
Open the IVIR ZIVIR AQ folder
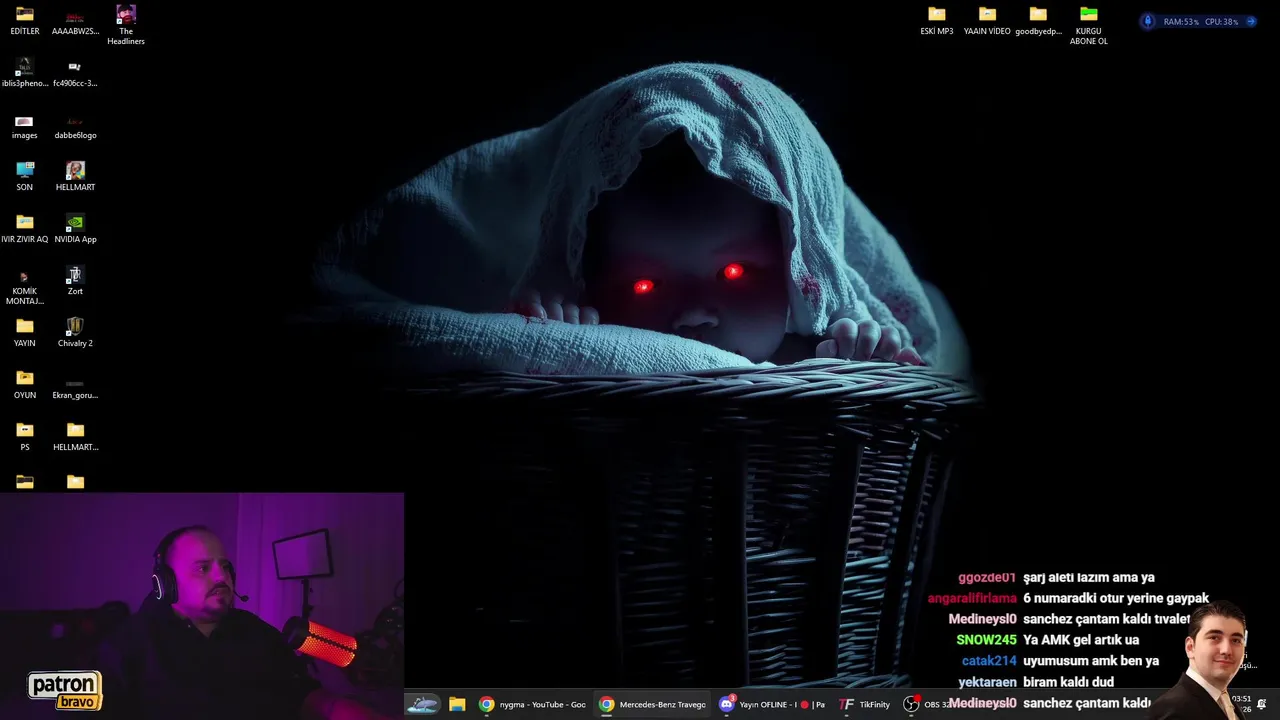point(25,229)
